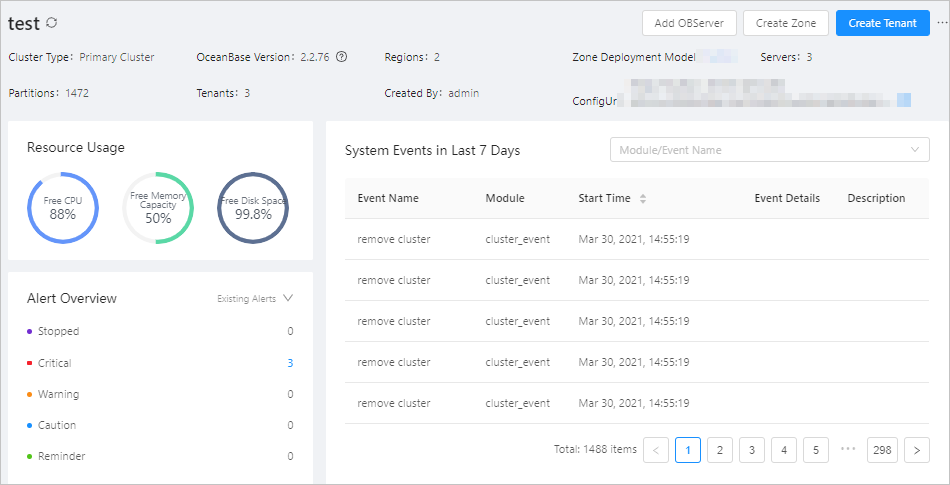Click the Total: 1488 items label
Image resolution: width=950 pixels, height=485 pixels.
pyautogui.click(x=595, y=449)
